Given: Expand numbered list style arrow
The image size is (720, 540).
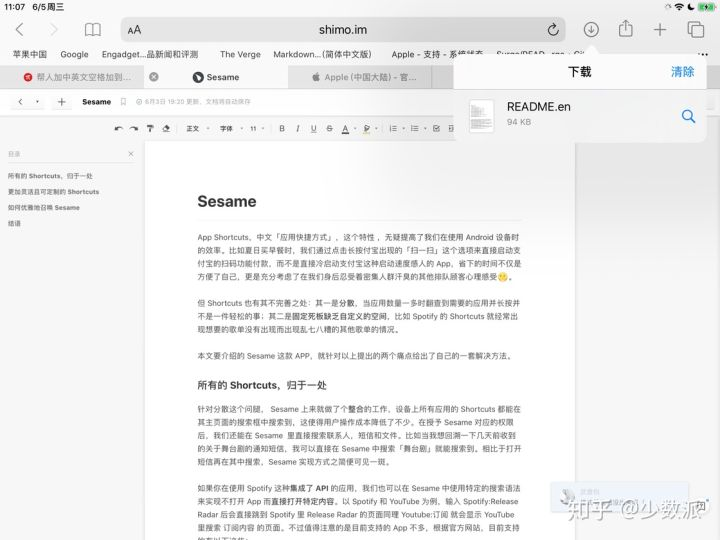Looking at the screenshot, I should (404, 129).
